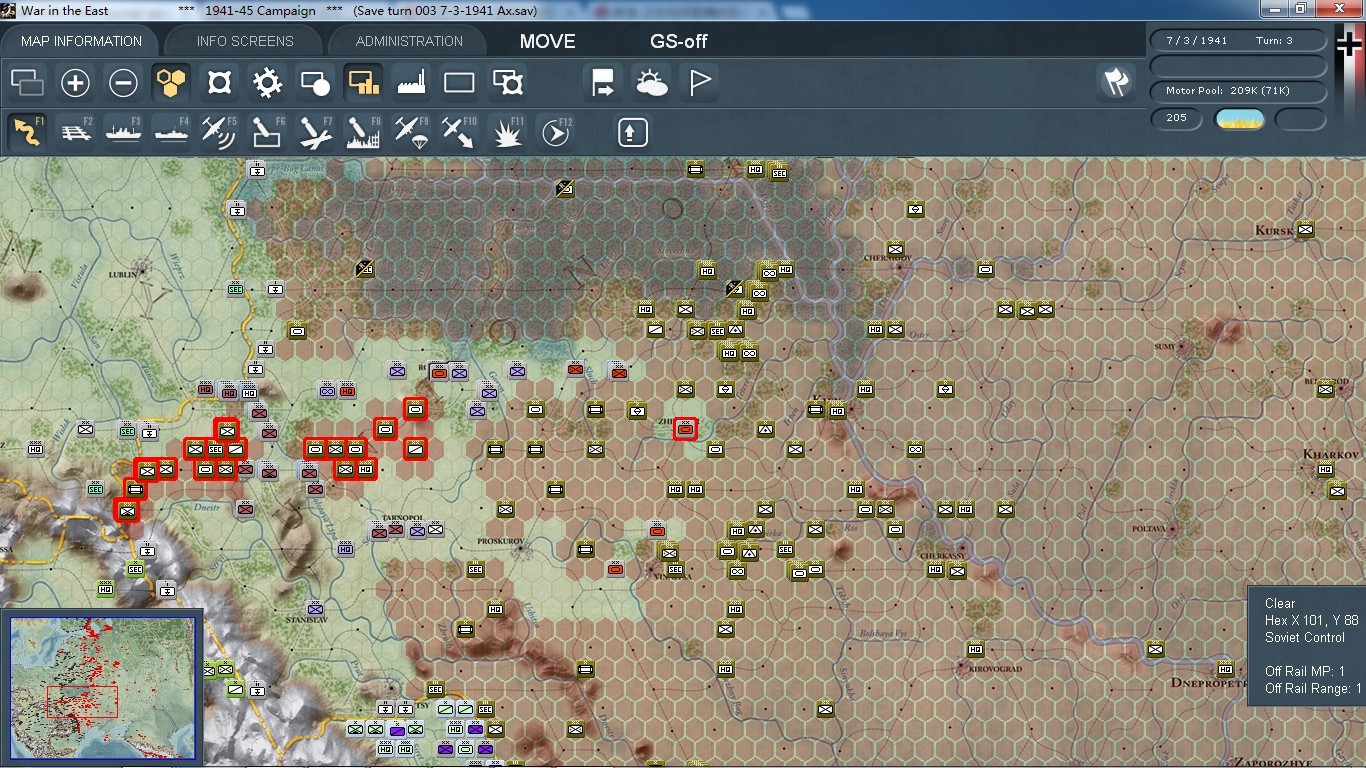Image resolution: width=1366 pixels, height=768 pixels.
Task: Select F9 airdrop parachute icon
Action: 412,132
